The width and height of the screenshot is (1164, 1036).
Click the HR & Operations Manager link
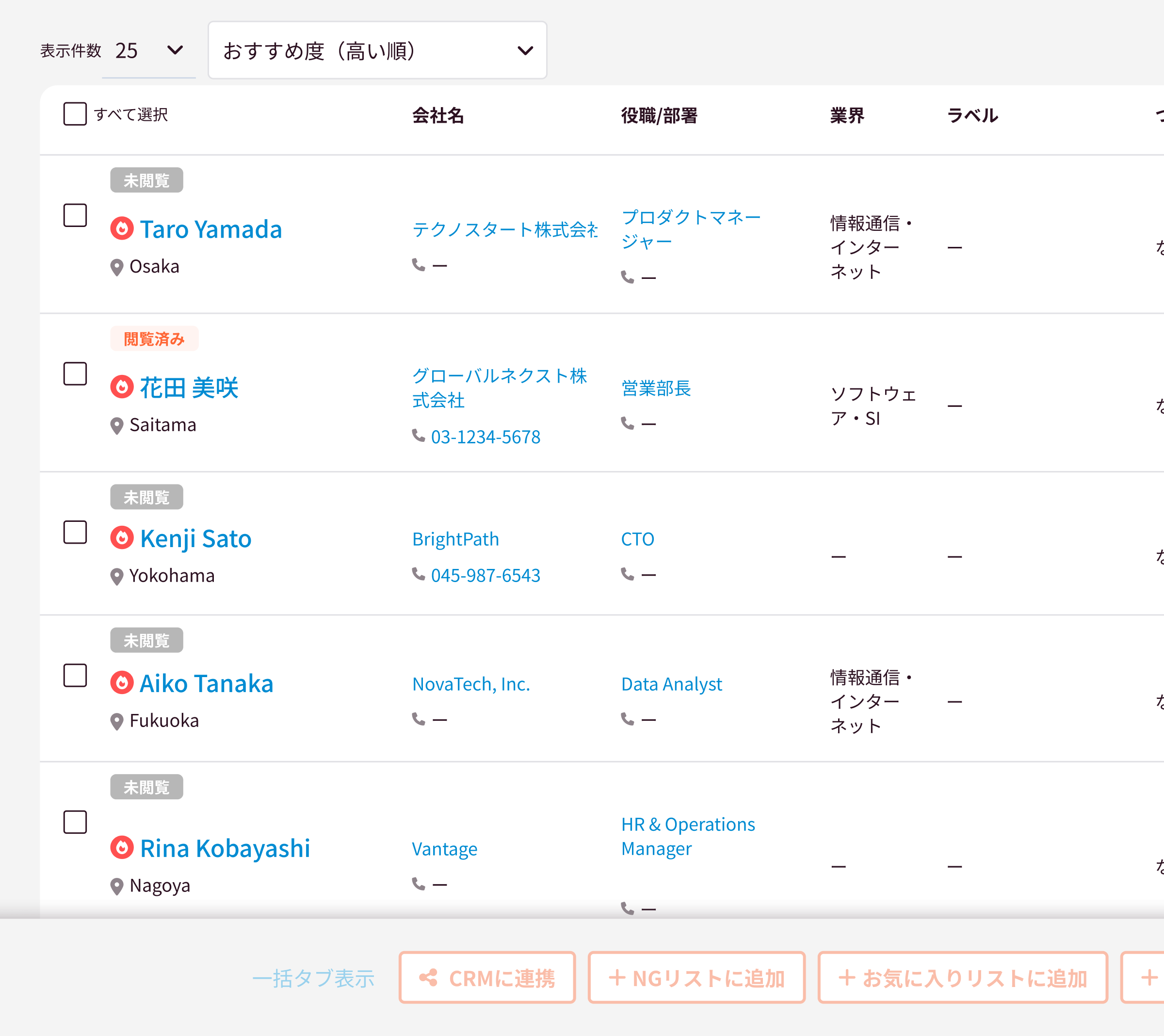(x=688, y=837)
